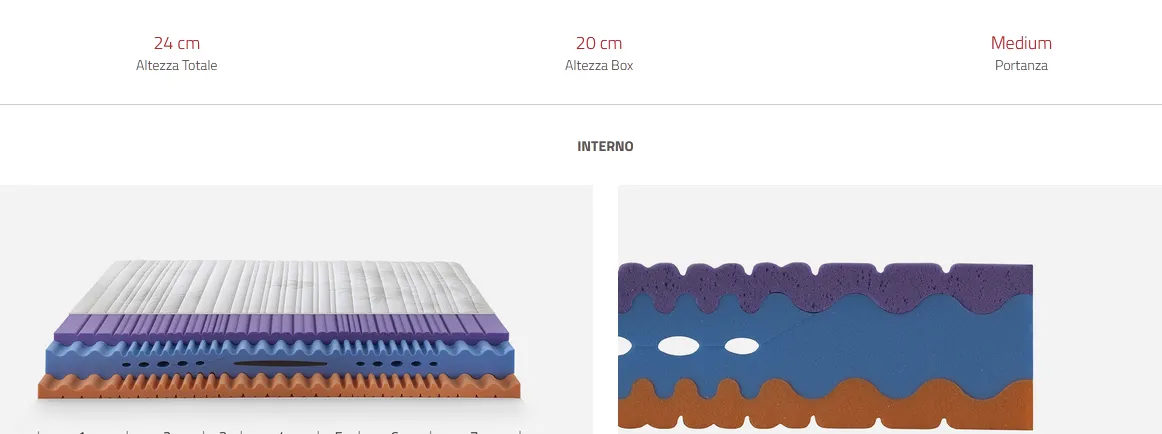Click the orange foam in cross-section image

(825, 407)
